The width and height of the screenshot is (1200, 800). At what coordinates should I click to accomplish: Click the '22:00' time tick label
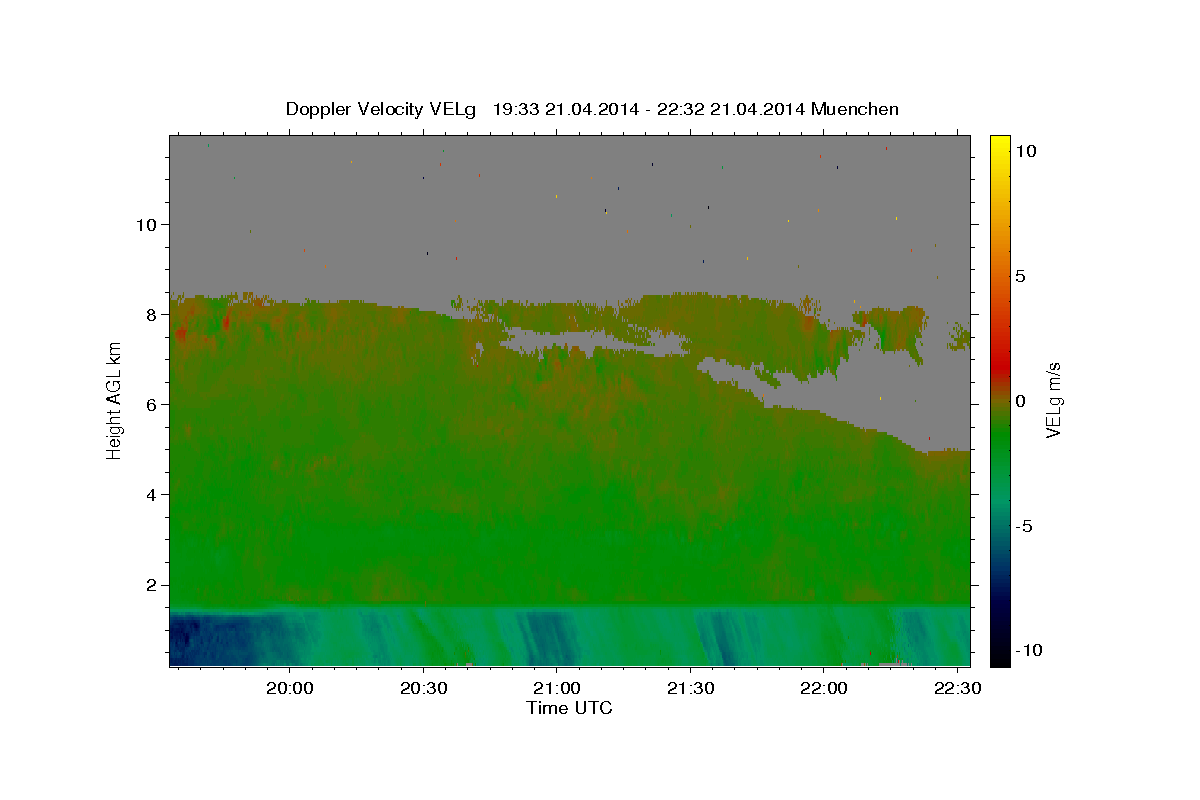(x=823, y=689)
